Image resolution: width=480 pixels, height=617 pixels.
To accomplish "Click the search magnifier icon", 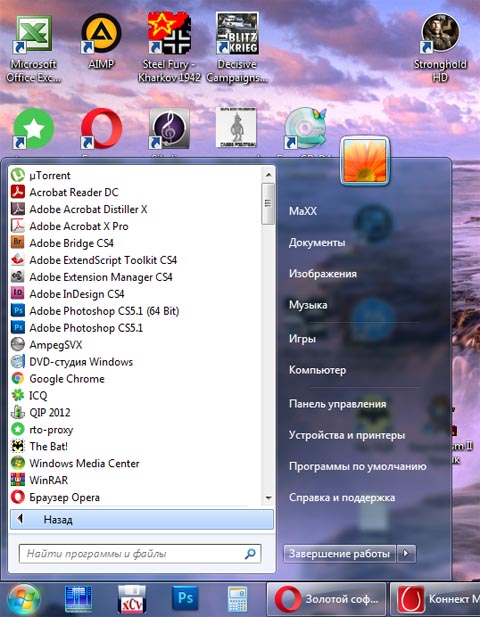I will 250,554.
